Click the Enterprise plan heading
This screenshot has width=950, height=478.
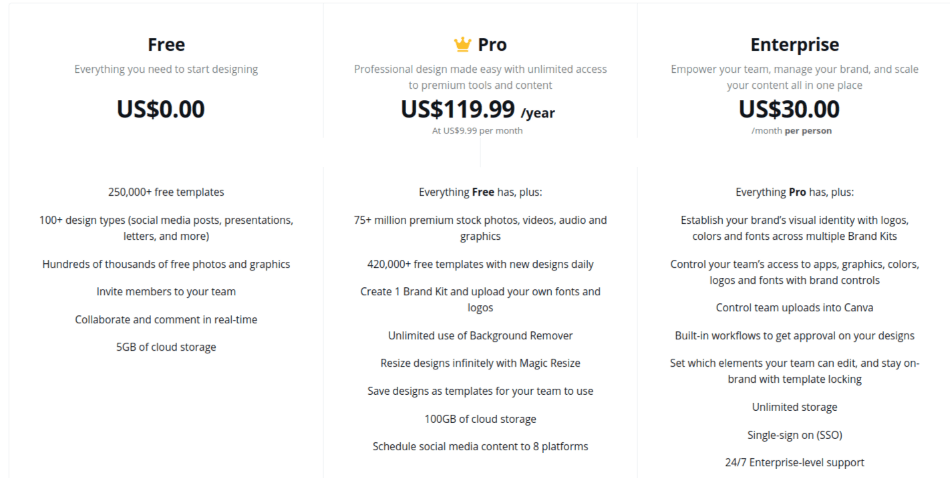[794, 45]
